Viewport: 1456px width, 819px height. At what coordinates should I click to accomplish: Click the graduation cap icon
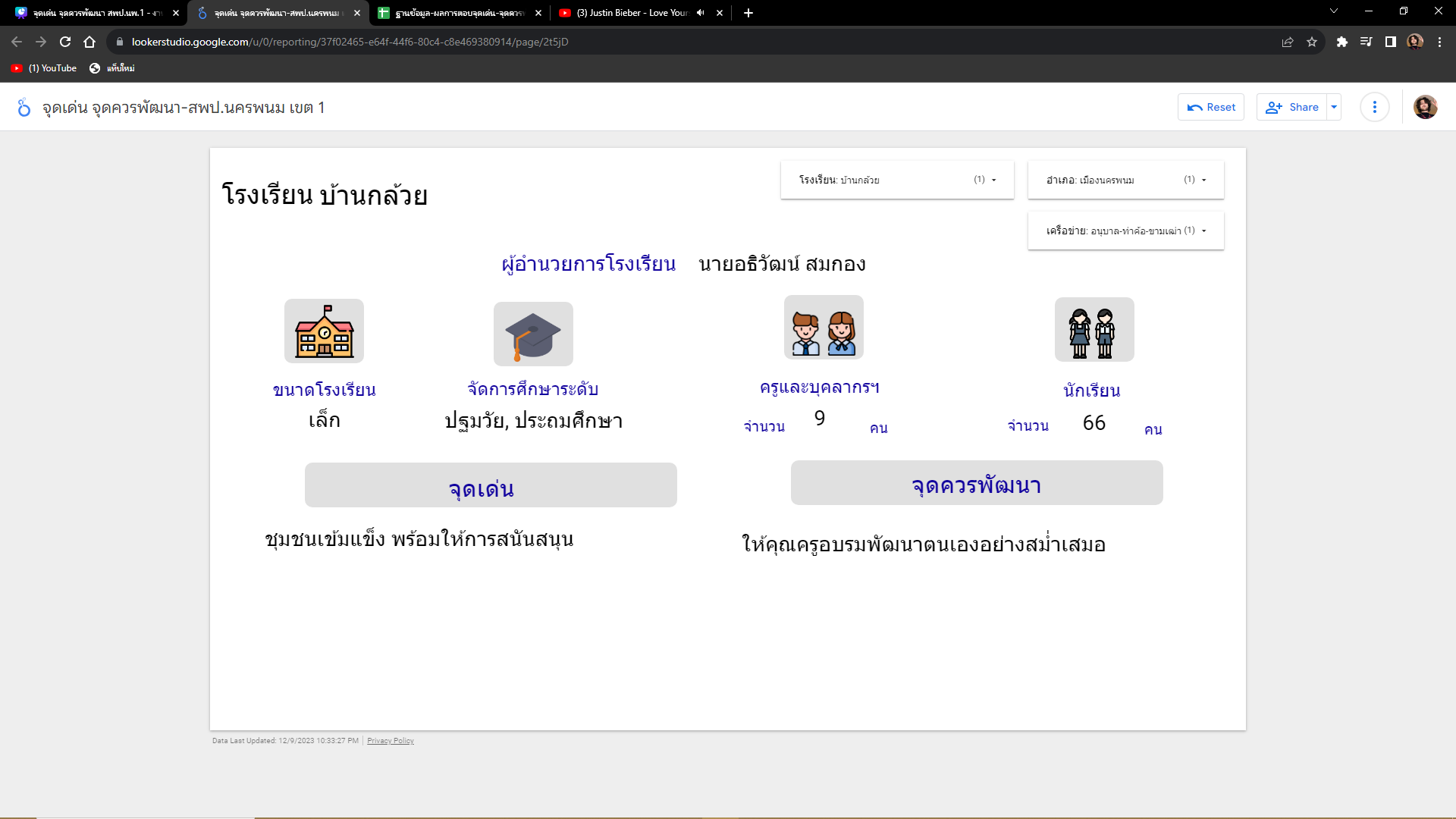point(533,334)
